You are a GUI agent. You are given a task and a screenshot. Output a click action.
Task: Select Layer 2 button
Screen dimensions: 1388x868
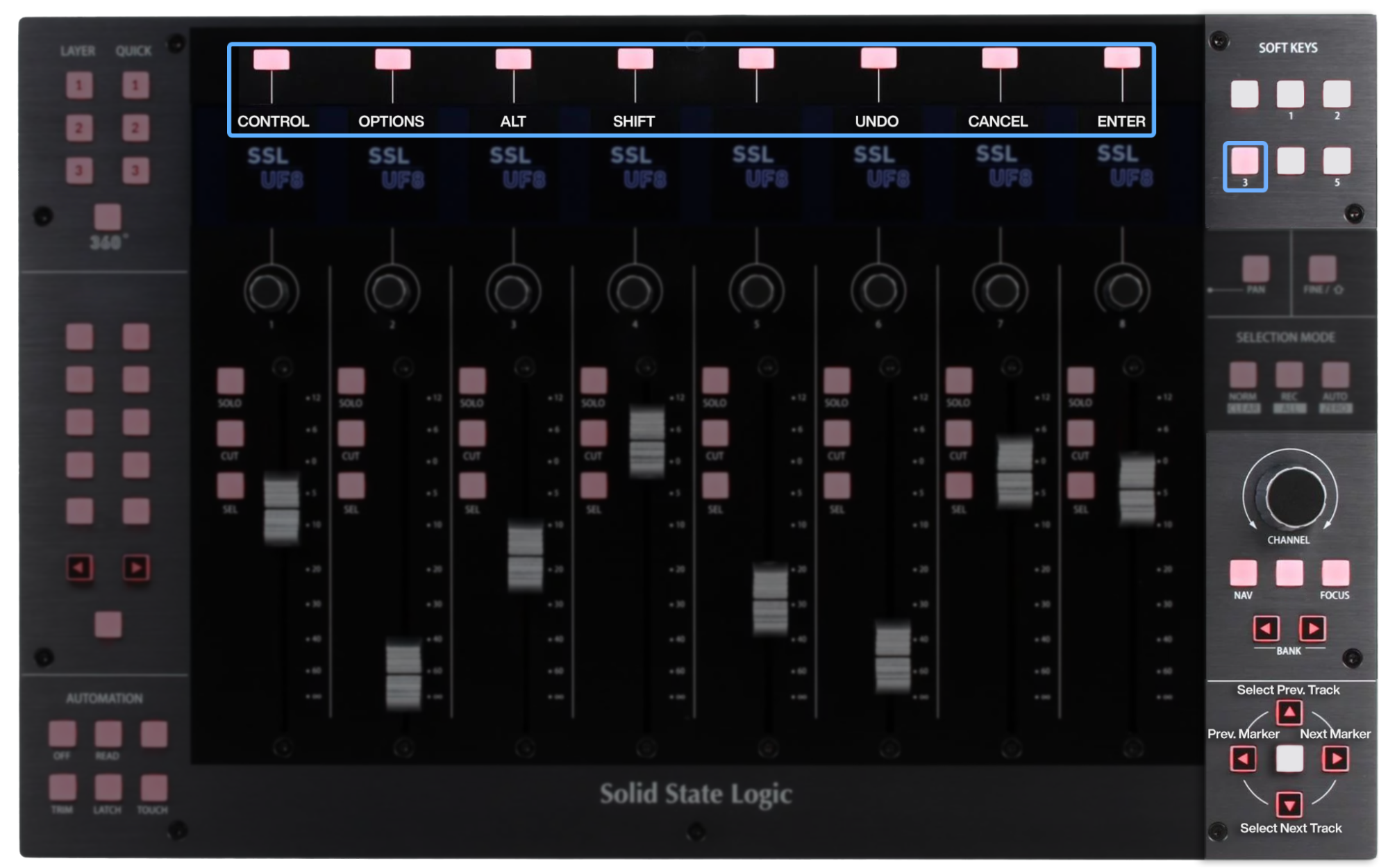tap(79, 128)
